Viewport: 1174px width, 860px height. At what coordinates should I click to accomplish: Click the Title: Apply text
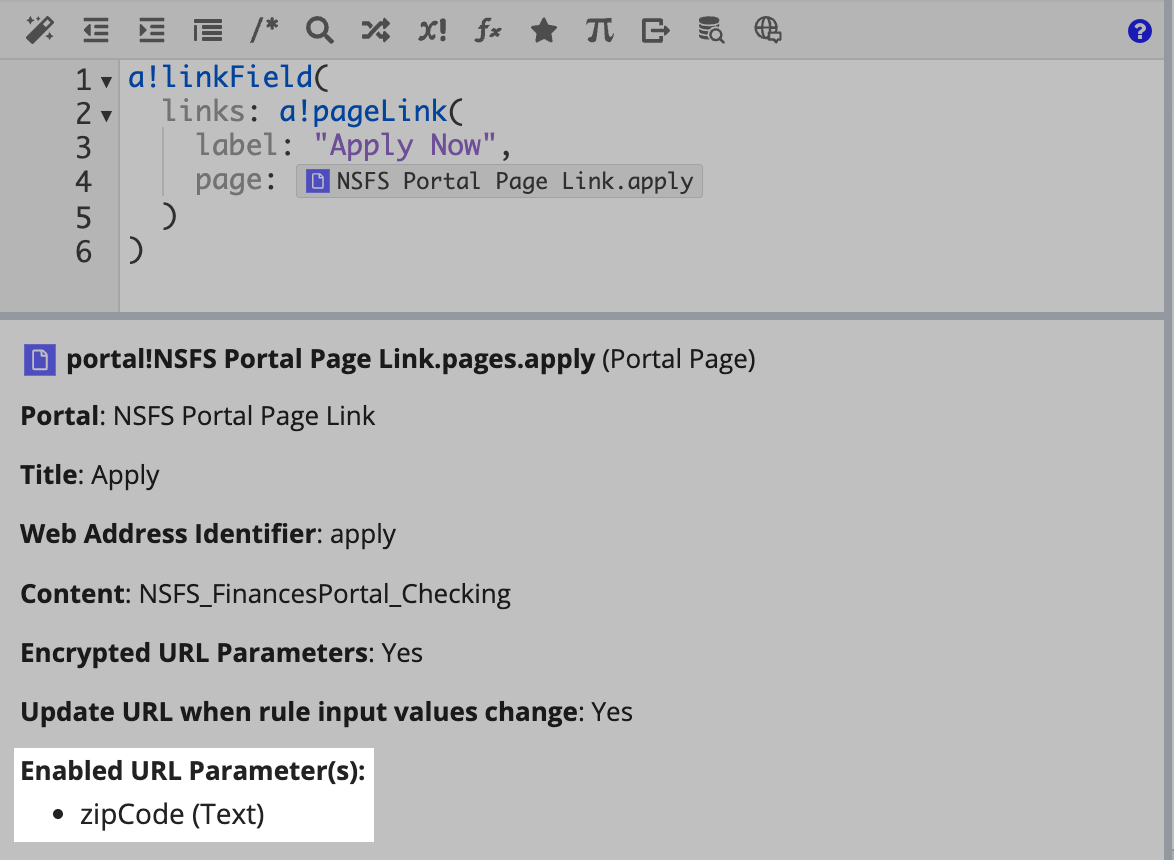coord(90,475)
